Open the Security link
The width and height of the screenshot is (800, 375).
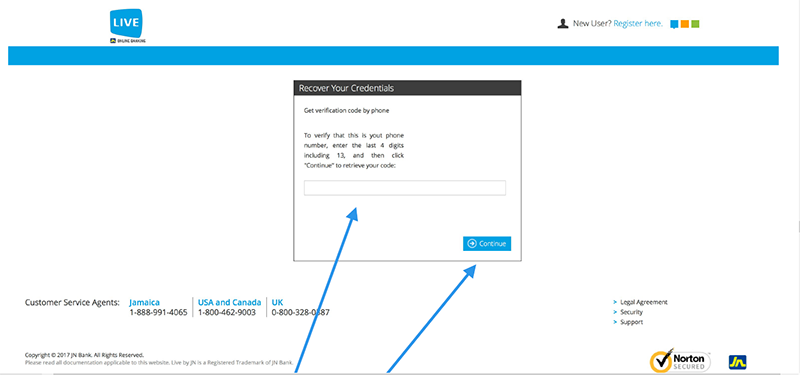tap(632, 312)
